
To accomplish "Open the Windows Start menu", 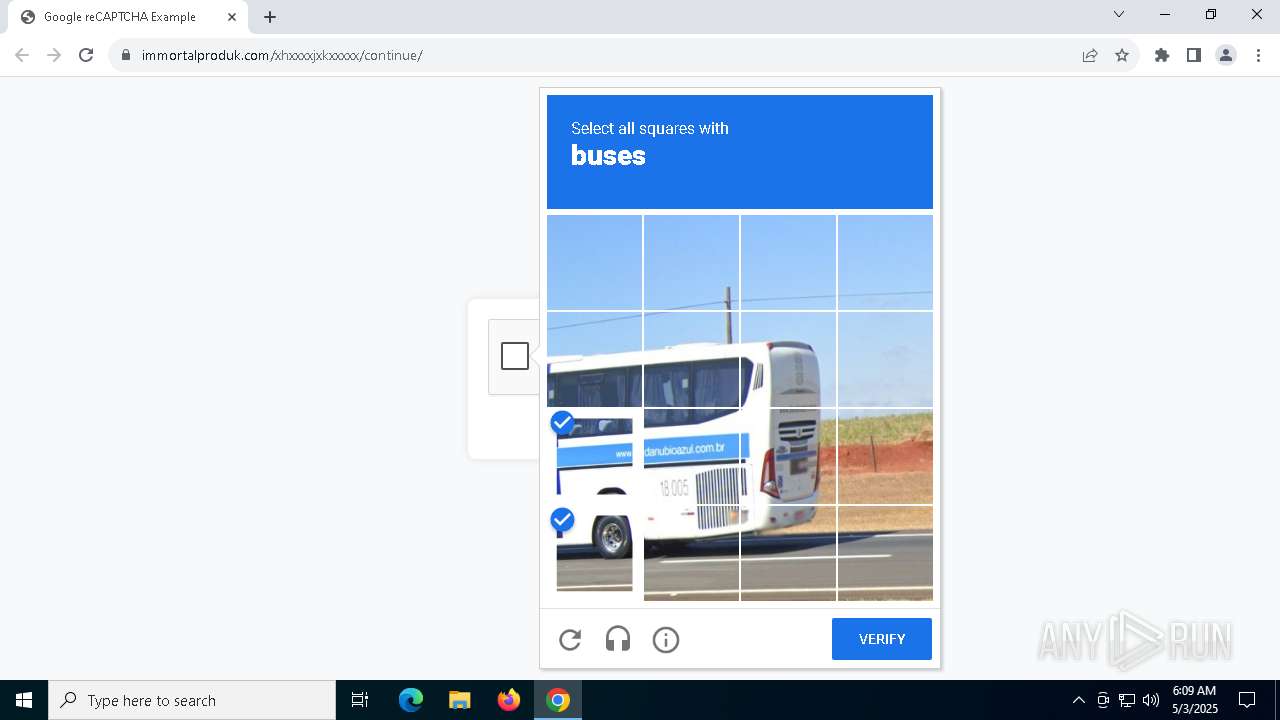I will point(24,700).
